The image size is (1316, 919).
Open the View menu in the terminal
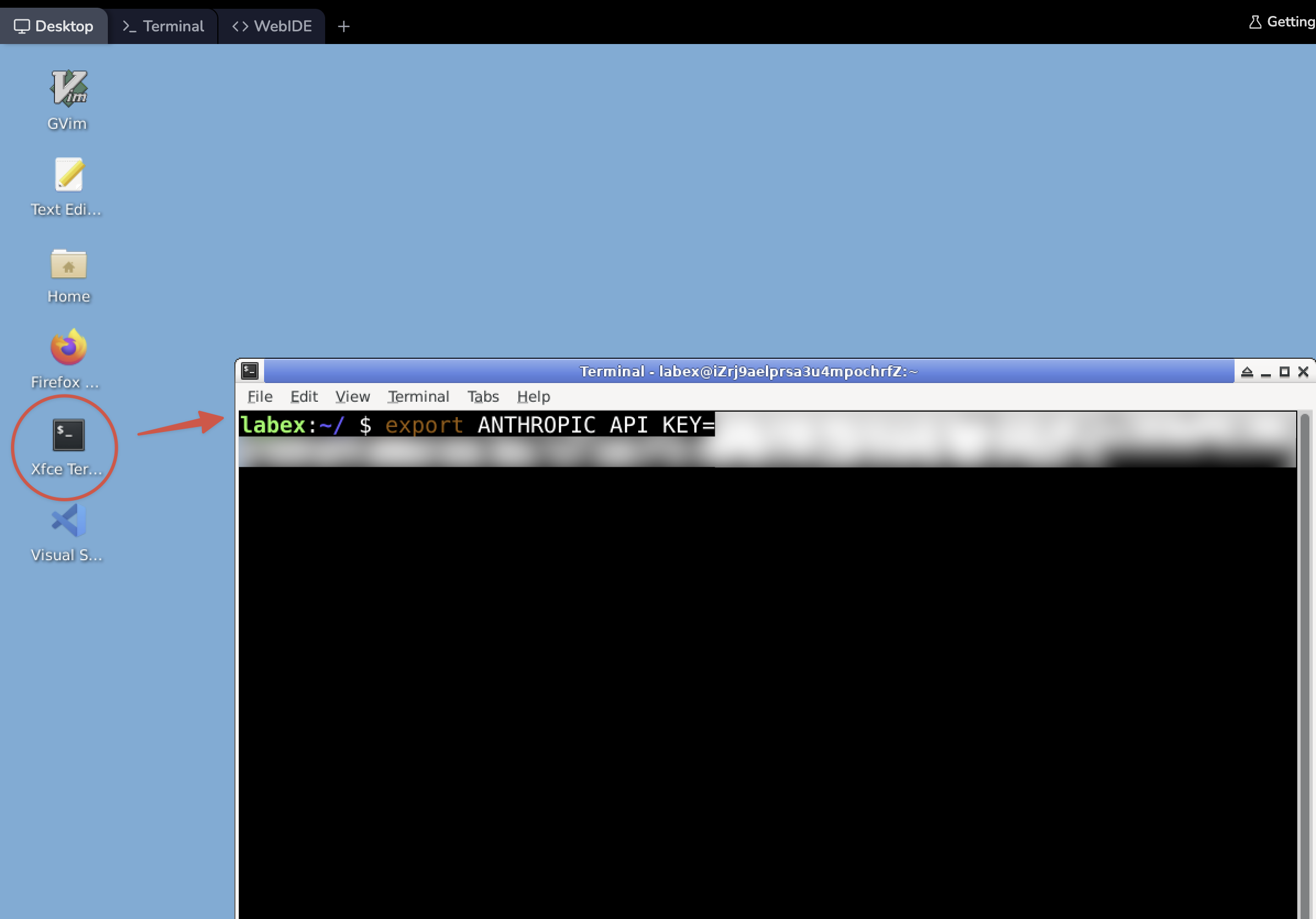353,397
